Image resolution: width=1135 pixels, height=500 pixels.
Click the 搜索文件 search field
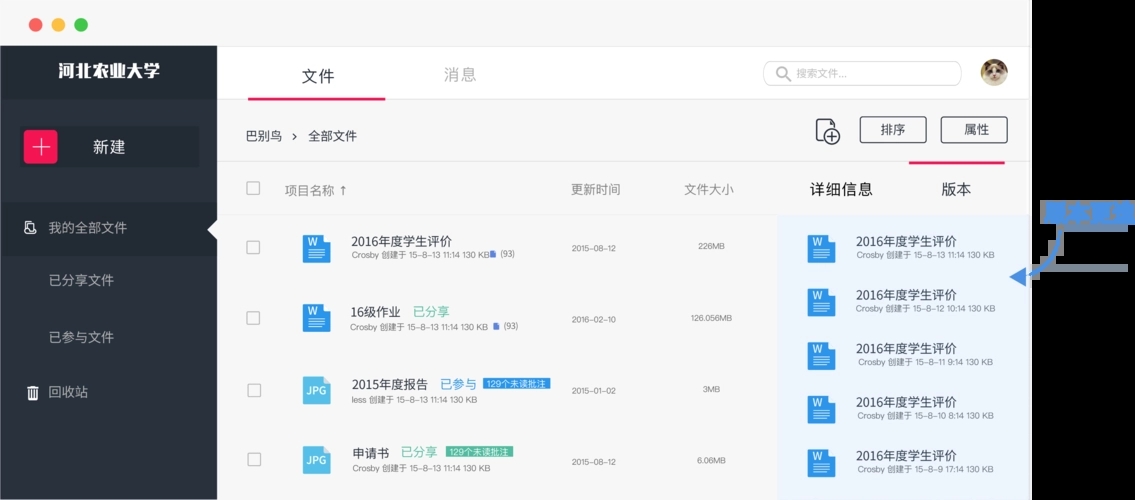(x=862, y=73)
